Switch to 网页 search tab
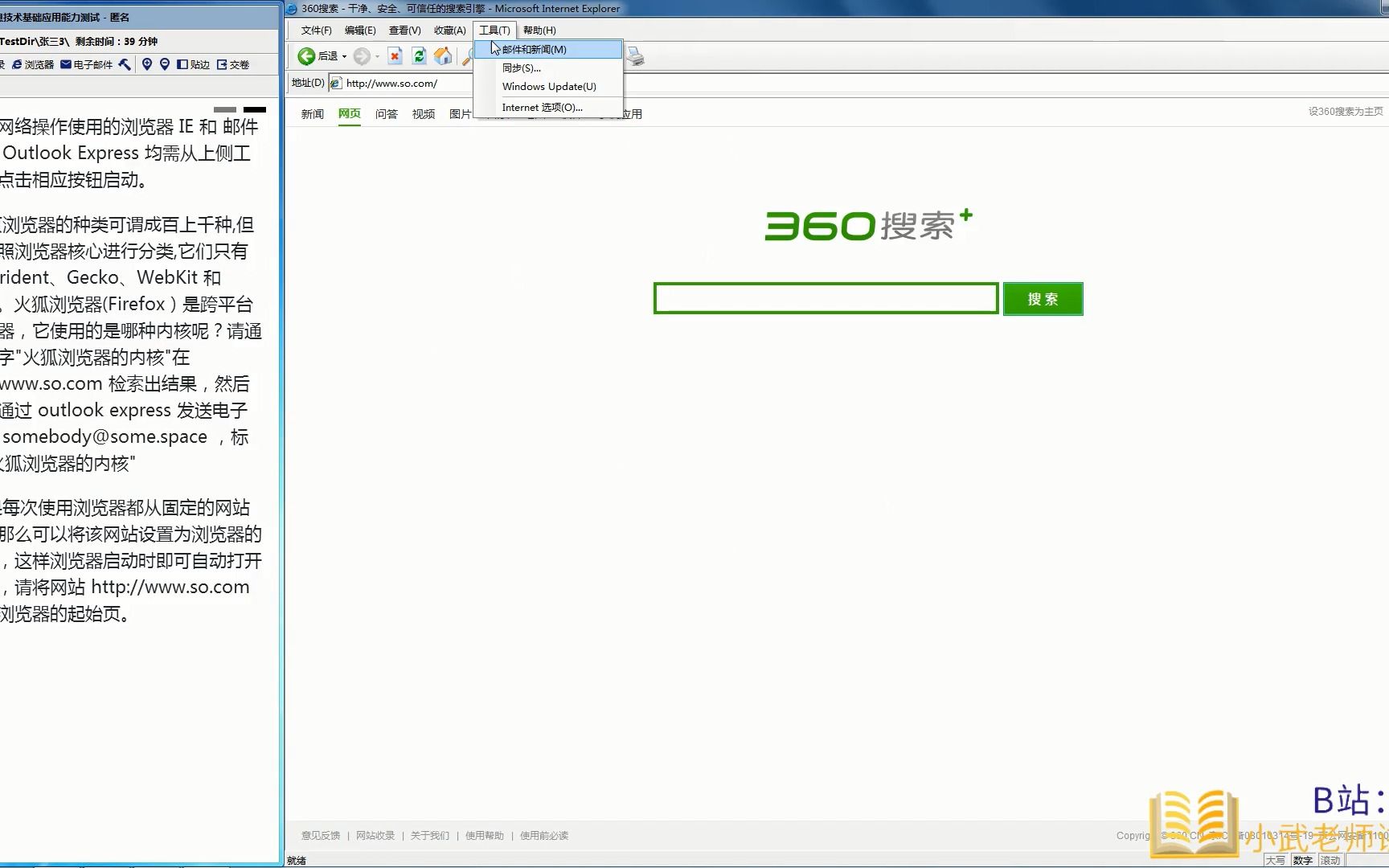Image resolution: width=1389 pixels, height=868 pixels. pyautogui.click(x=350, y=114)
